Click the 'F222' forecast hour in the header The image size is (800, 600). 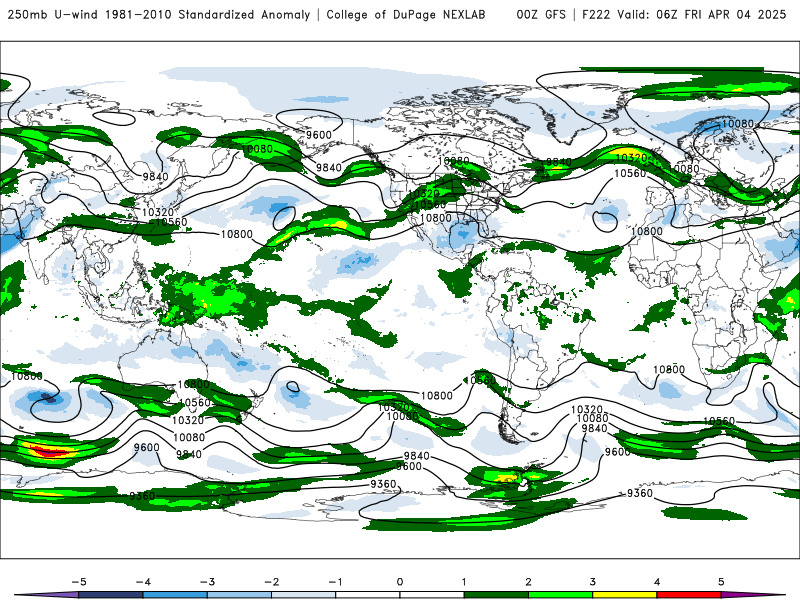tap(596, 14)
